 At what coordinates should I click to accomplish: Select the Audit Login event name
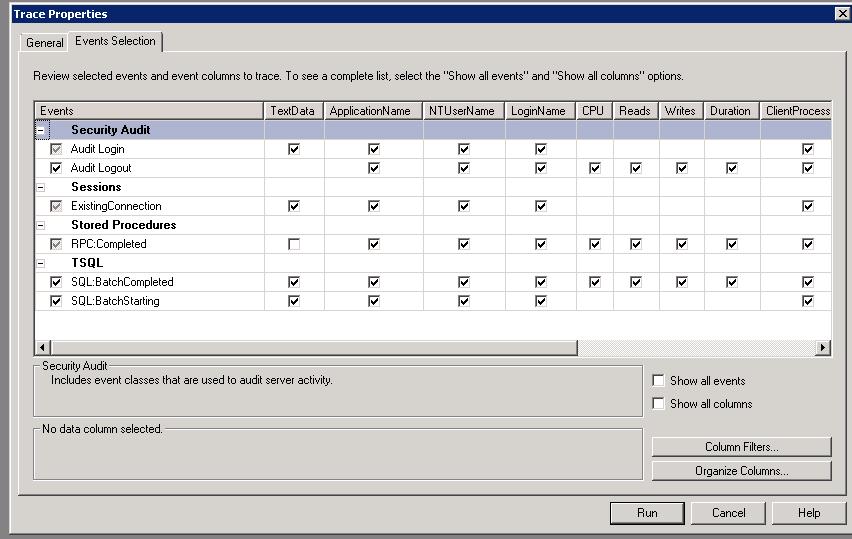point(98,149)
